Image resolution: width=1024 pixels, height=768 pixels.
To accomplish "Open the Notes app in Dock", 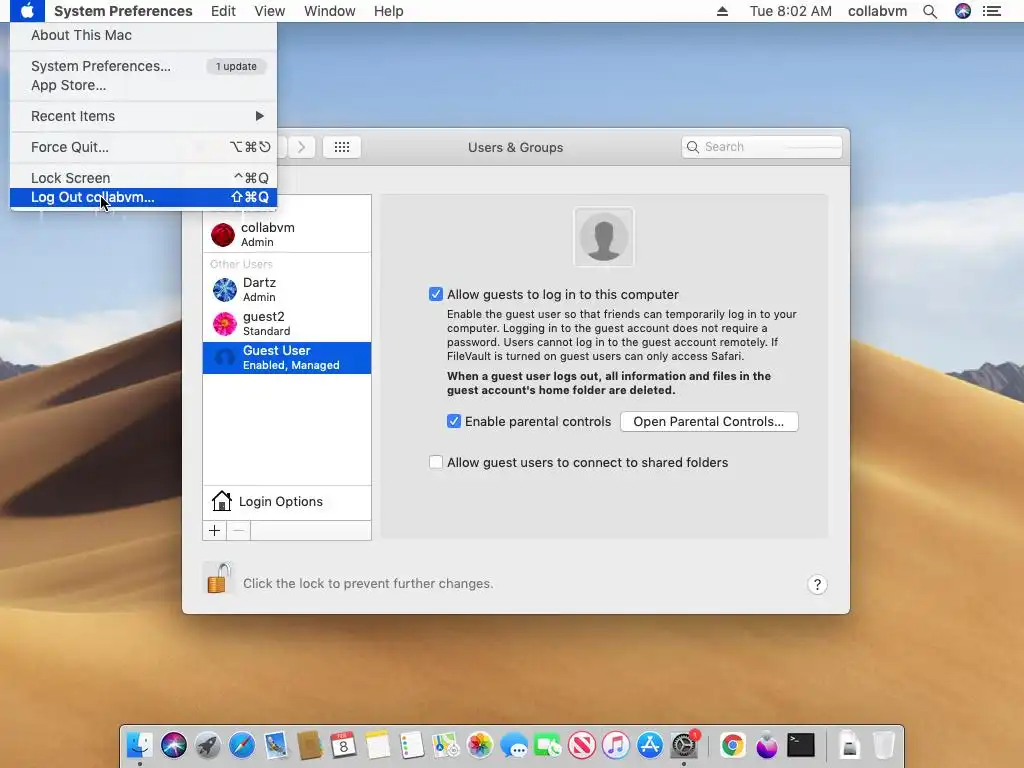I will coord(377,745).
